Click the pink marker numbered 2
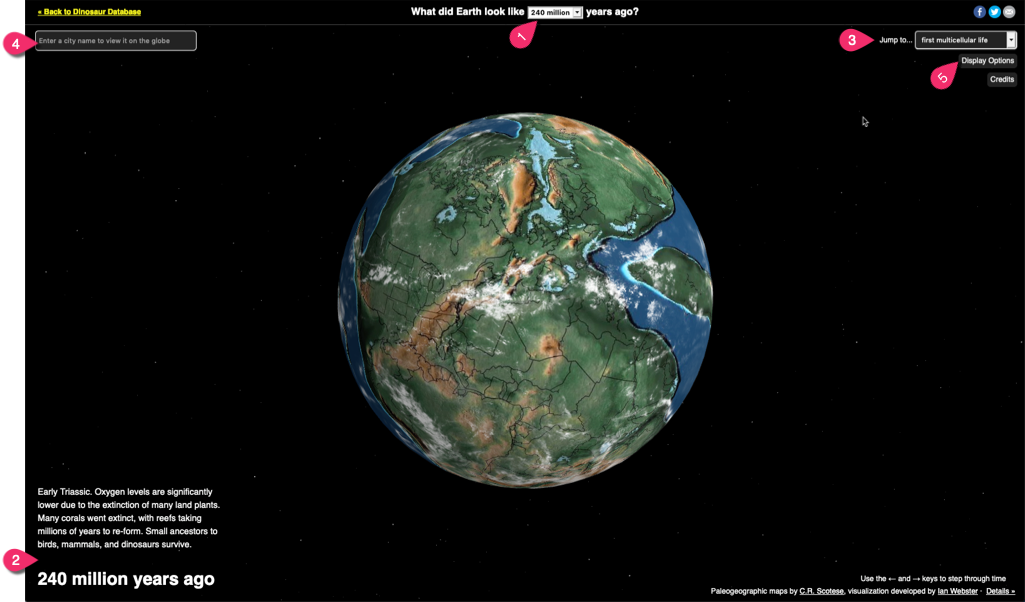Screen dimensions: 1025x602 tap(16, 560)
